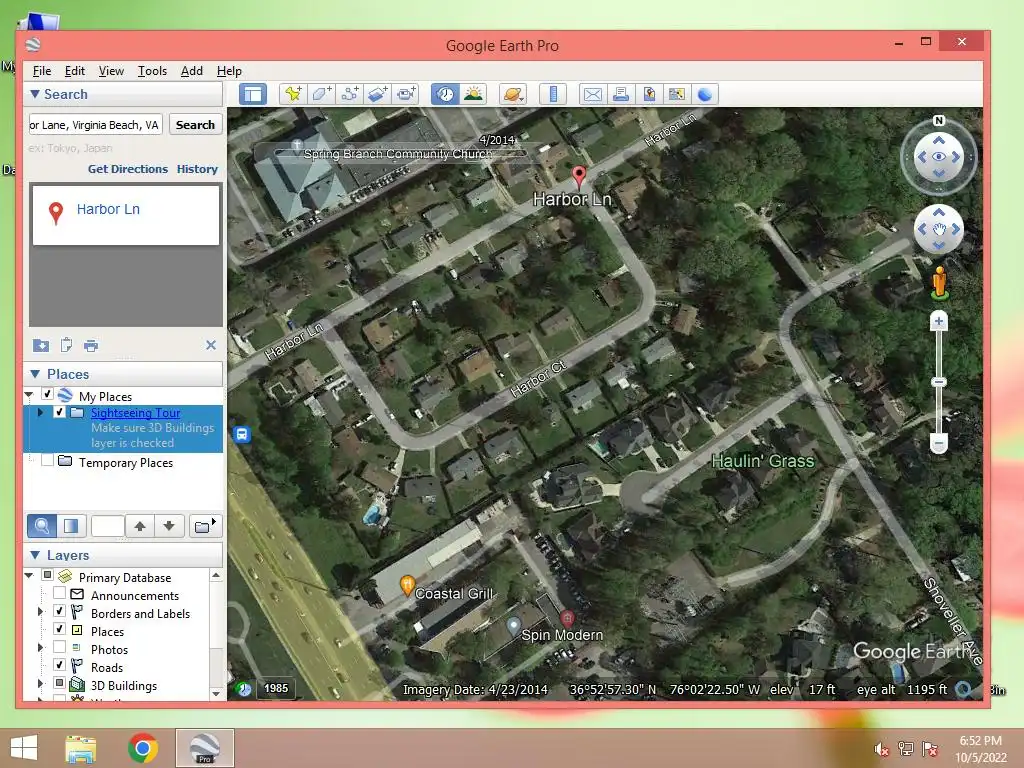1024x768 pixels.
Task: Record a tour with the camera icon
Action: click(x=406, y=94)
